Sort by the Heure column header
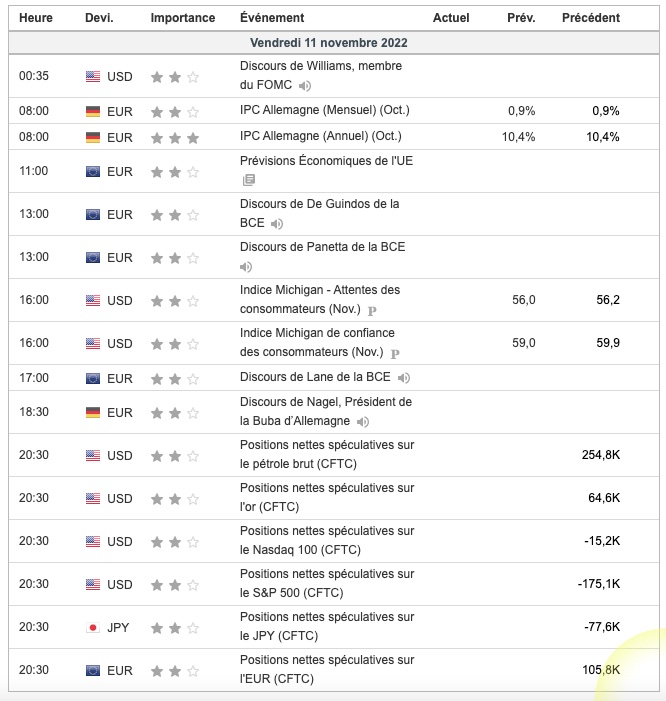 click(x=35, y=18)
